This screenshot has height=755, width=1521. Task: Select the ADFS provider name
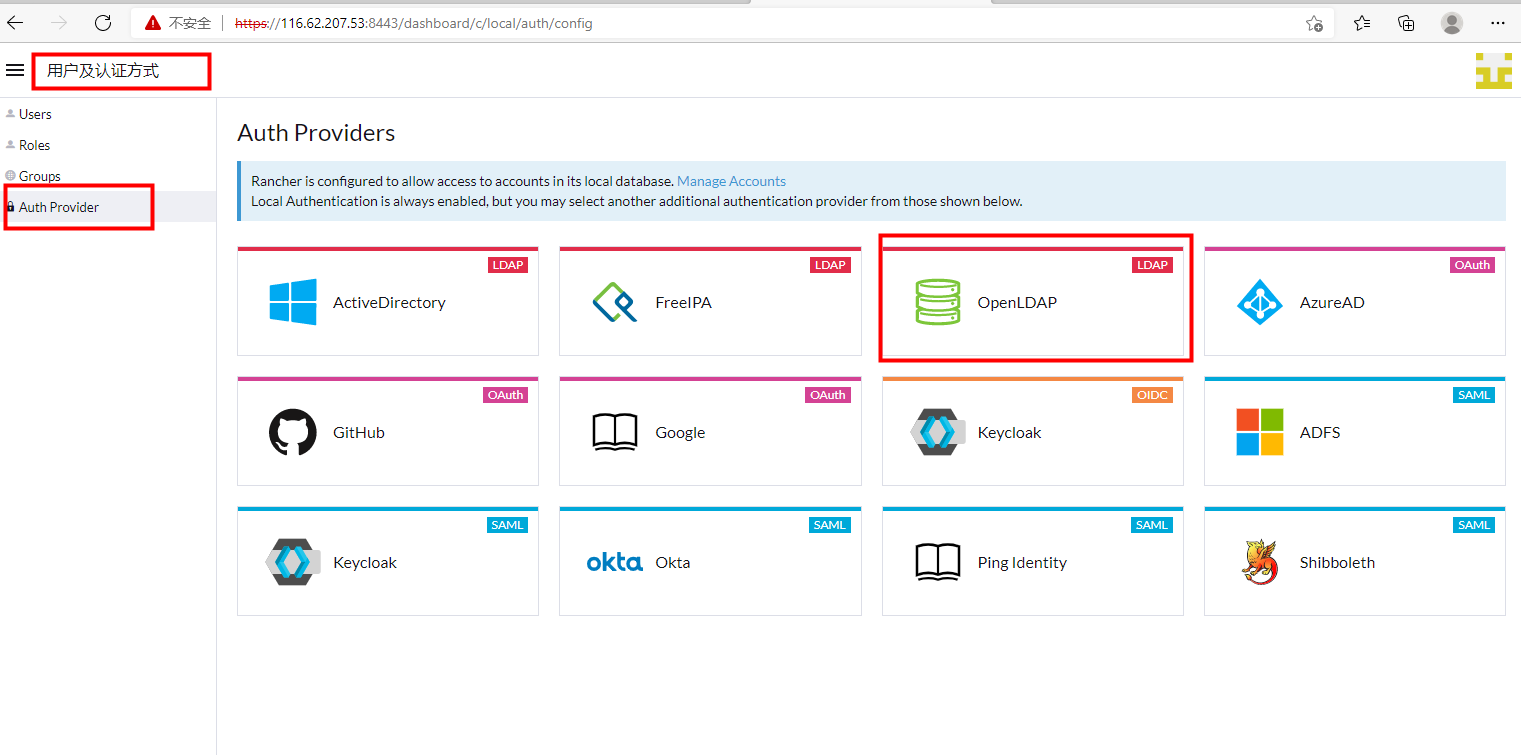[1320, 432]
